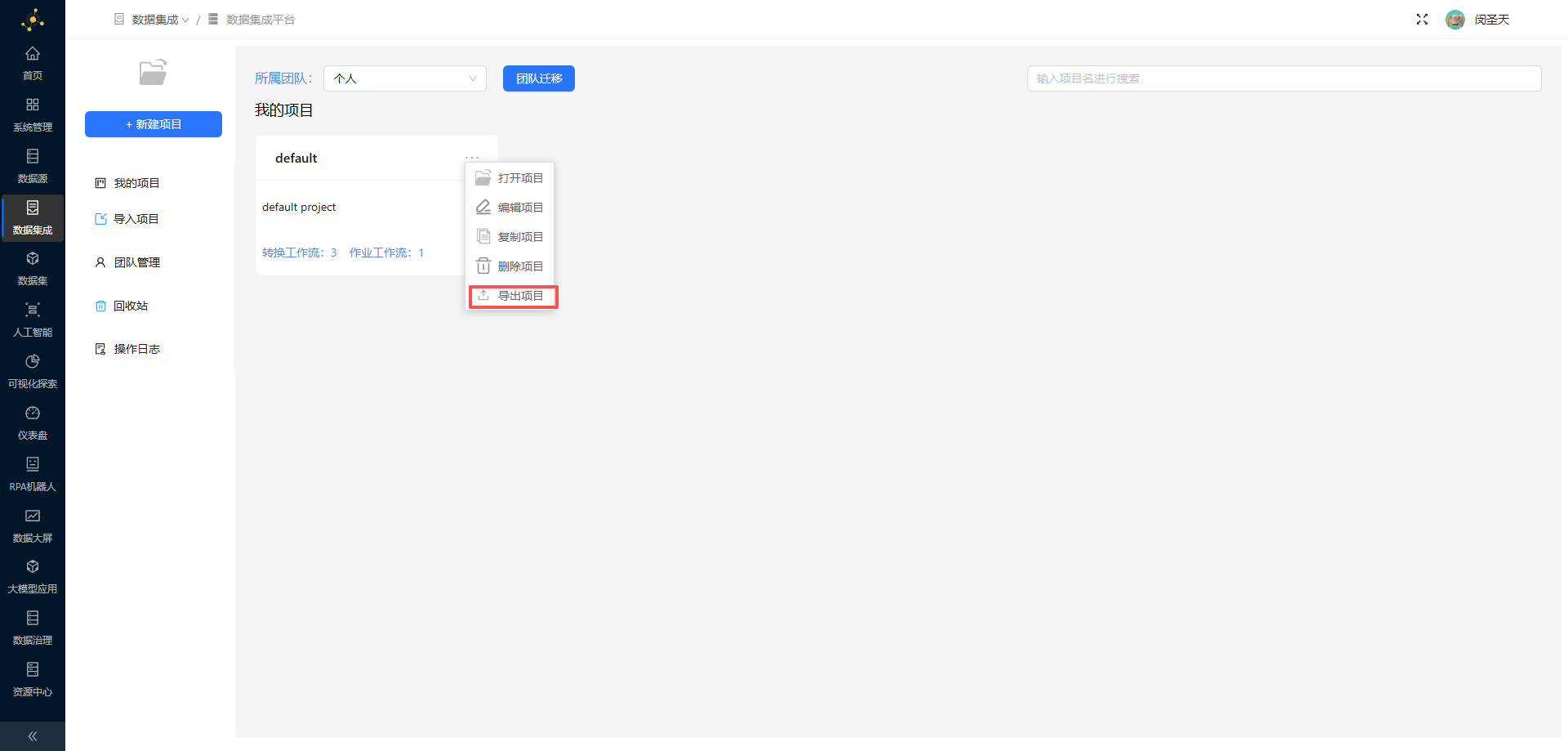This screenshot has width=1568, height=751.
Task: Click the three-dots menu on default project
Action: click(472, 157)
